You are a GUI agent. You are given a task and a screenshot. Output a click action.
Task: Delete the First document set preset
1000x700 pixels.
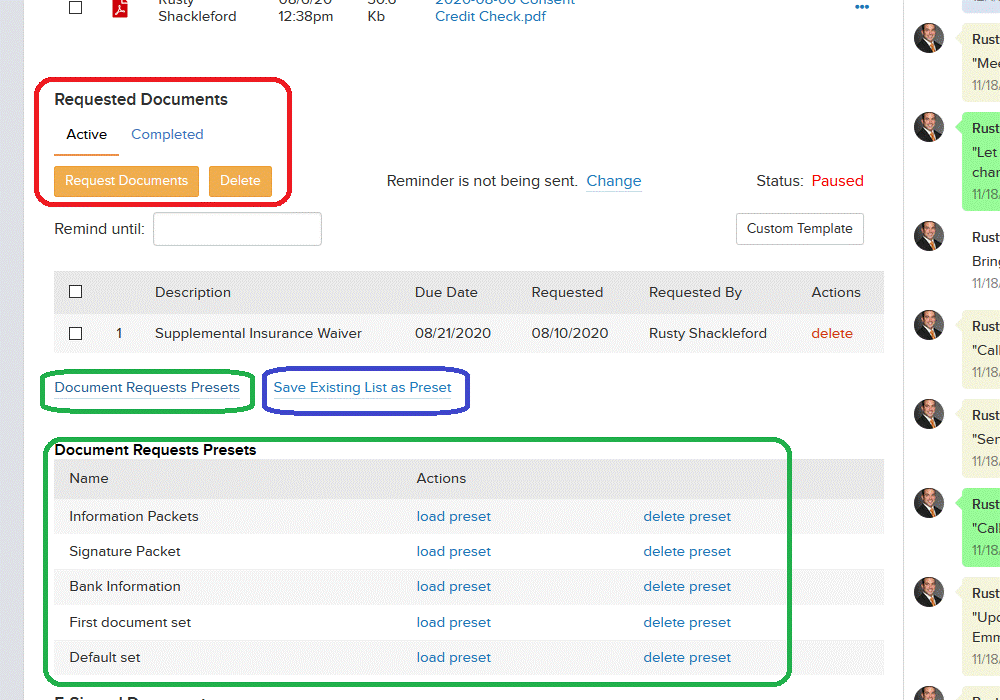tap(687, 622)
